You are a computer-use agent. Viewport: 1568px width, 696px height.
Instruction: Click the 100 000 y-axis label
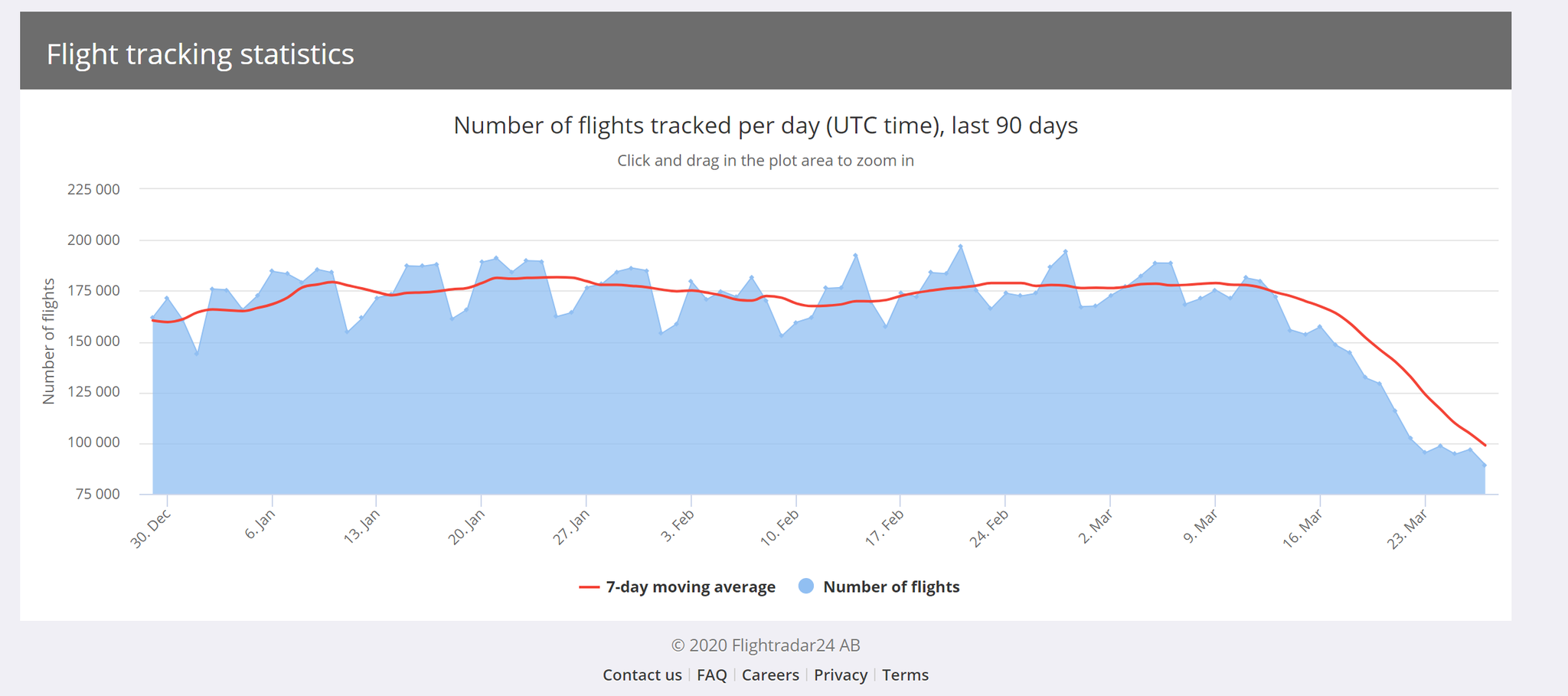pyautogui.click(x=93, y=443)
